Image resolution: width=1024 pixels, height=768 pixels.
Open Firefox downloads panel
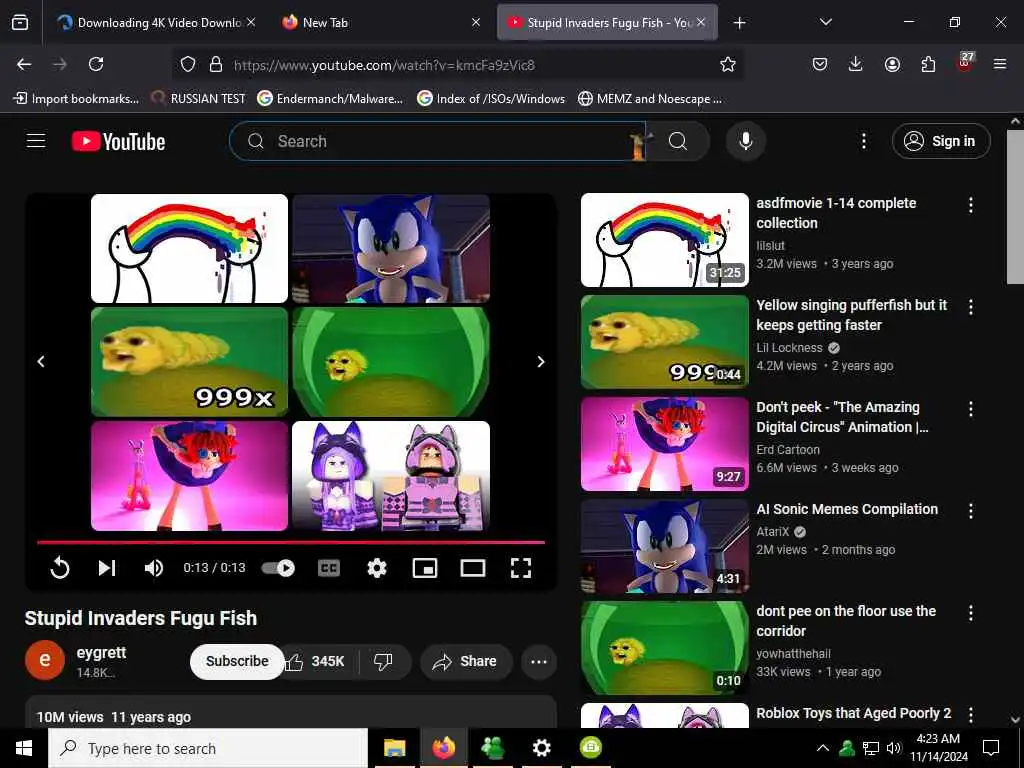tap(856, 64)
